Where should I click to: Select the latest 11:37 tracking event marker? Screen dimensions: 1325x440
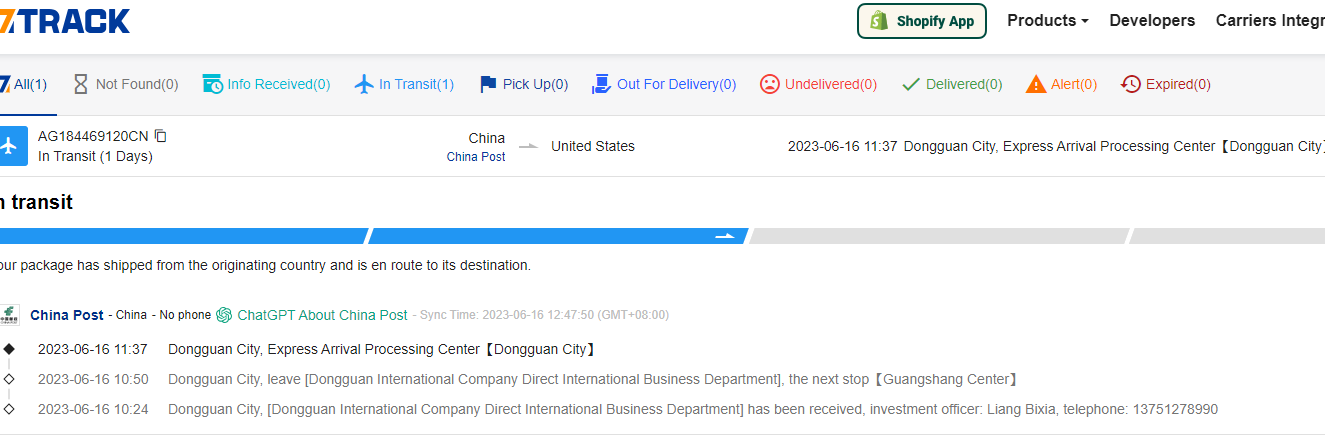click(9, 349)
